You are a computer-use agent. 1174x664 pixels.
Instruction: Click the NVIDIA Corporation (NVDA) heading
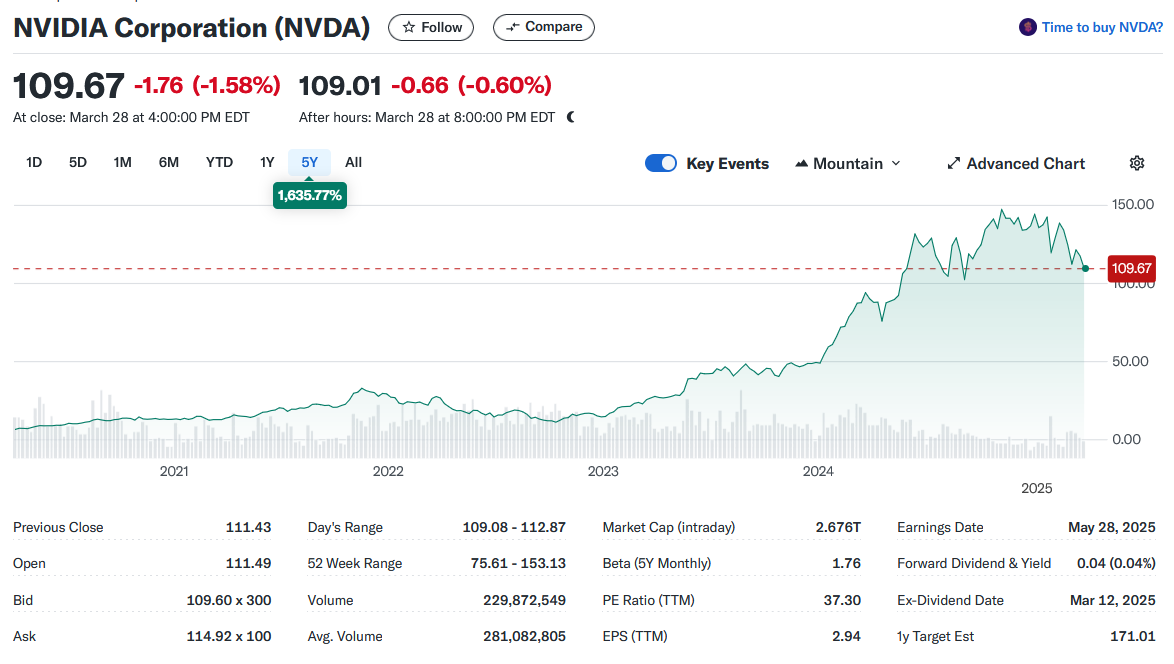[x=192, y=28]
